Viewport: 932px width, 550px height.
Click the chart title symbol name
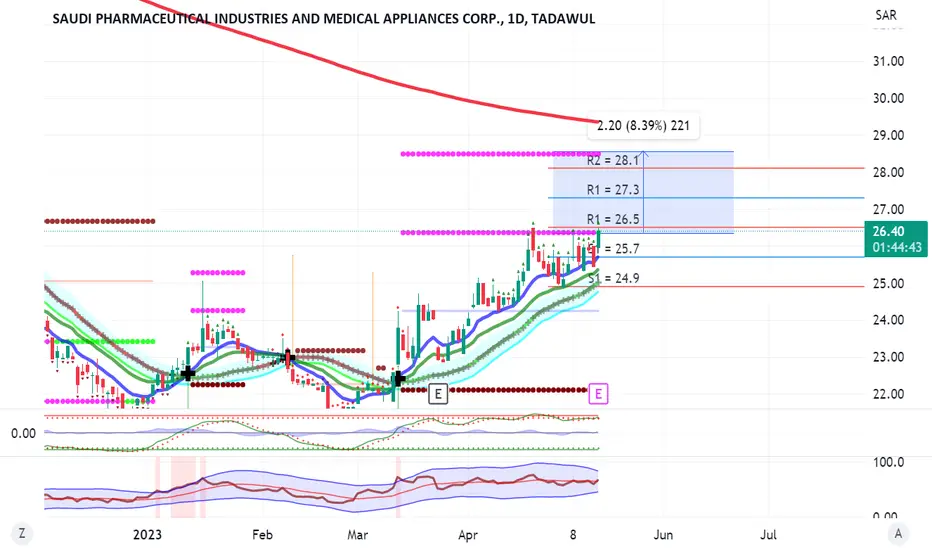pyautogui.click(x=324, y=18)
